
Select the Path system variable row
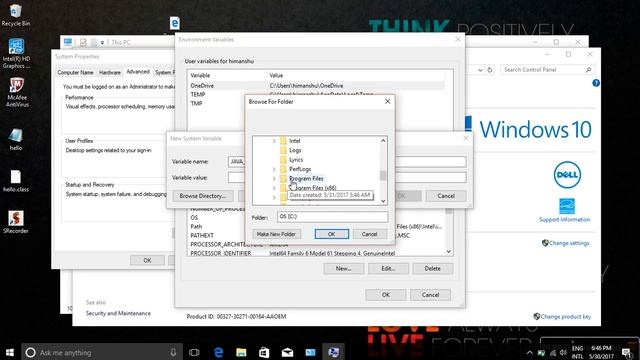click(196, 227)
